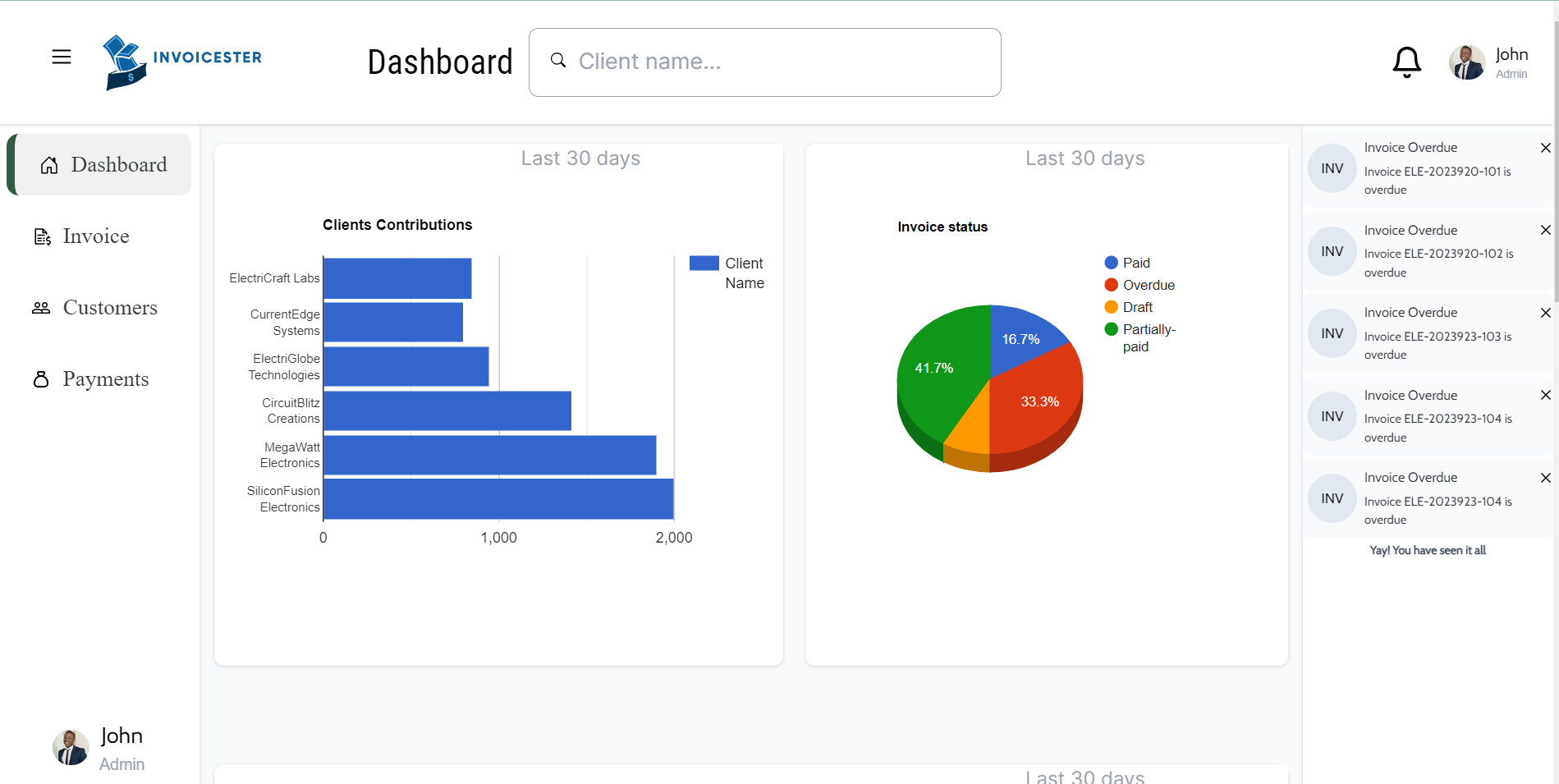Viewport: 1559px width, 784px height.
Task: Click the CircuitBlitz Creations bar
Action: coord(447,410)
